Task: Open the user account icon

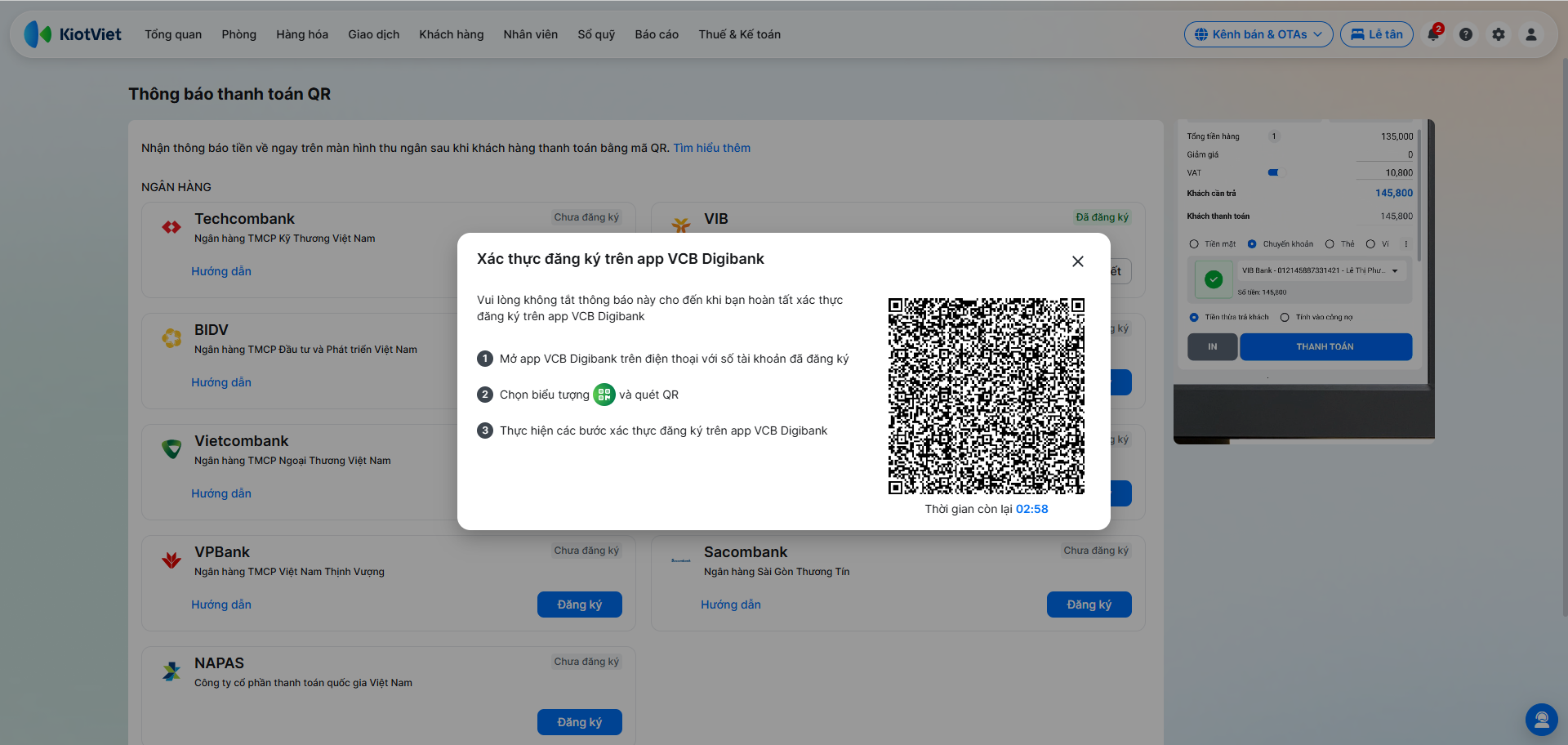Action: pyautogui.click(x=1531, y=34)
